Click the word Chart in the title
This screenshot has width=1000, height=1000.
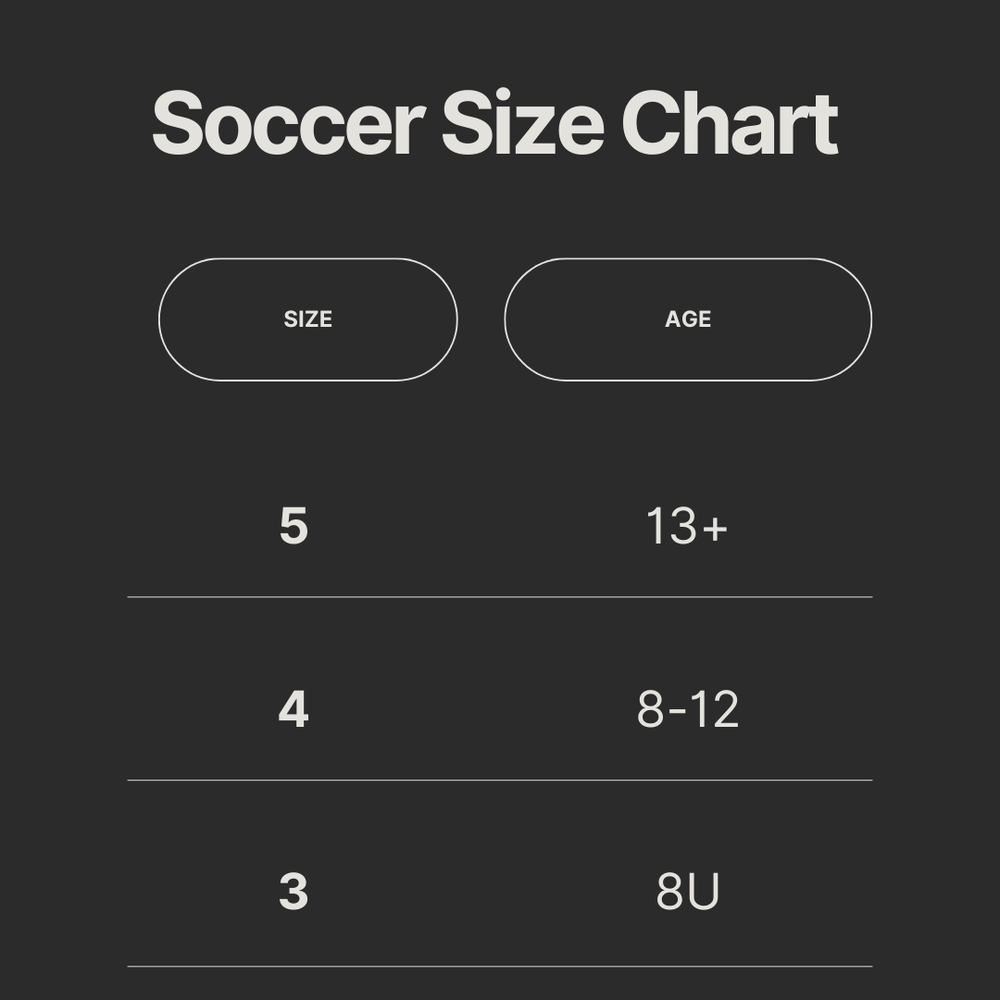[729, 124]
